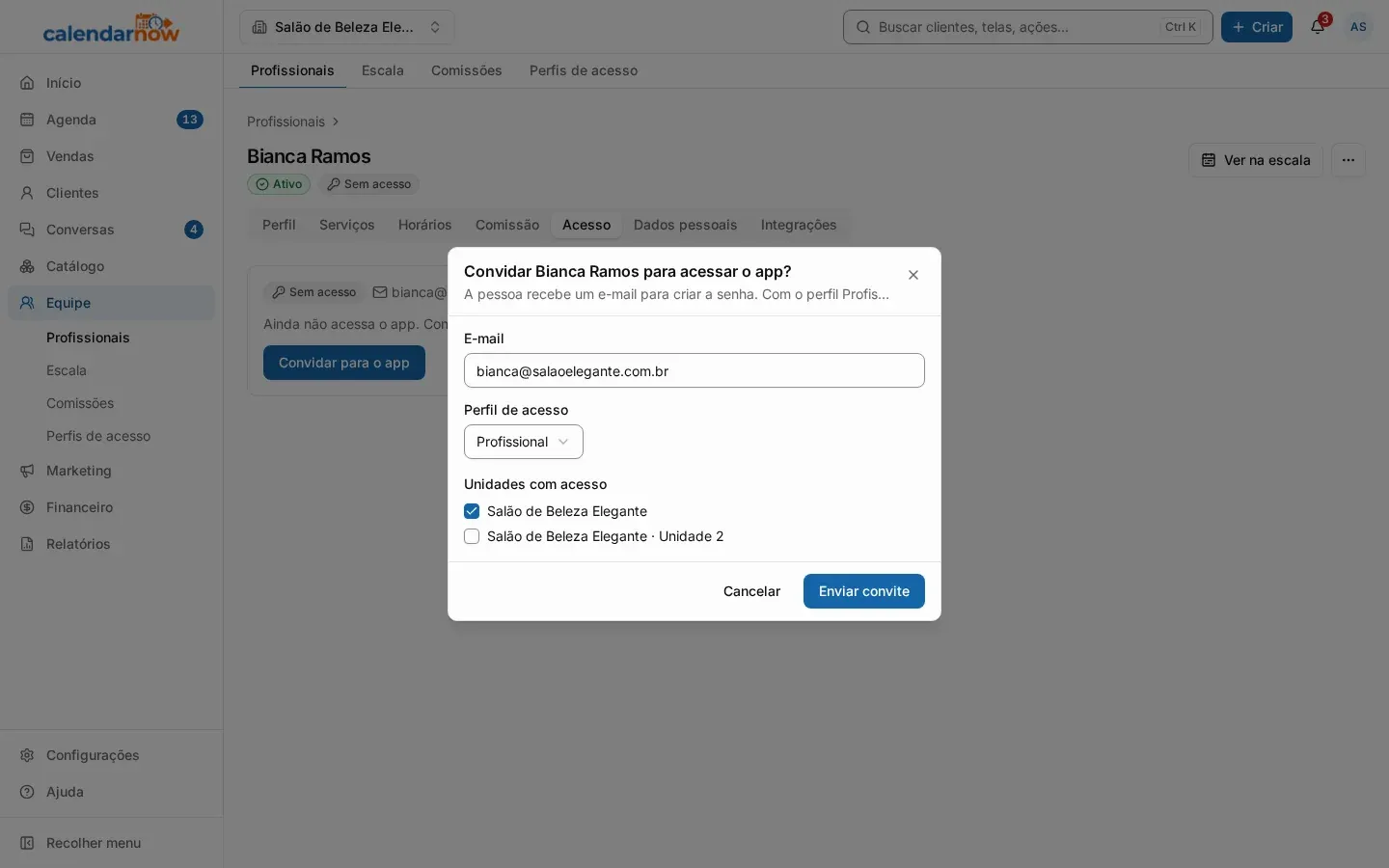Click Profissionais breadcrumb link
The image size is (1389, 868).
click(286, 122)
